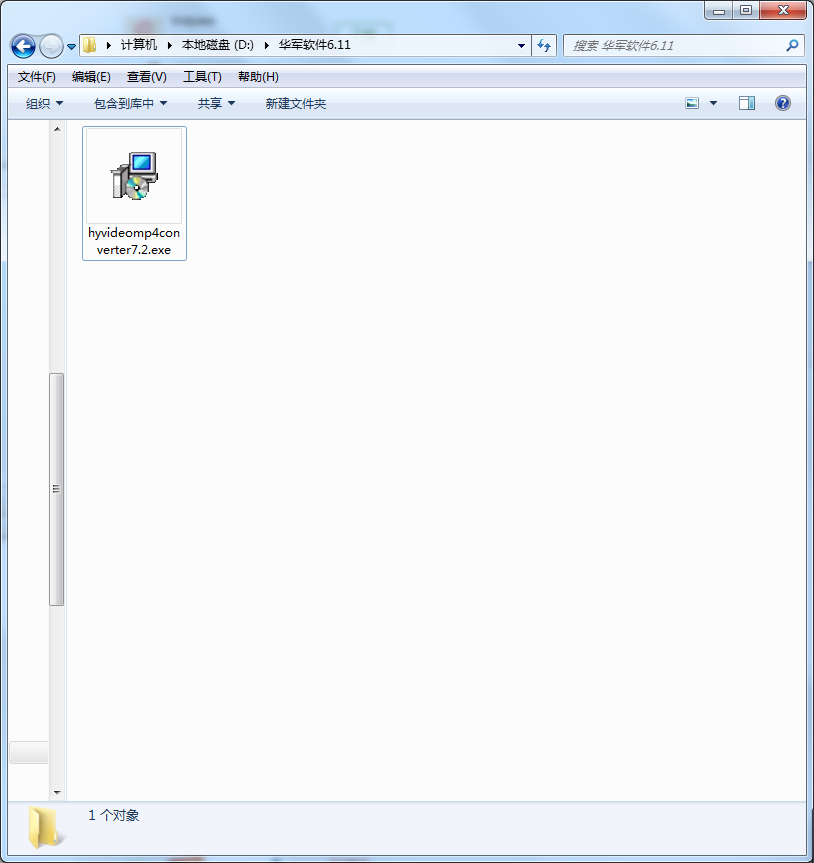Open the 工具 menu
This screenshot has height=863, width=814.
[199, 76]
